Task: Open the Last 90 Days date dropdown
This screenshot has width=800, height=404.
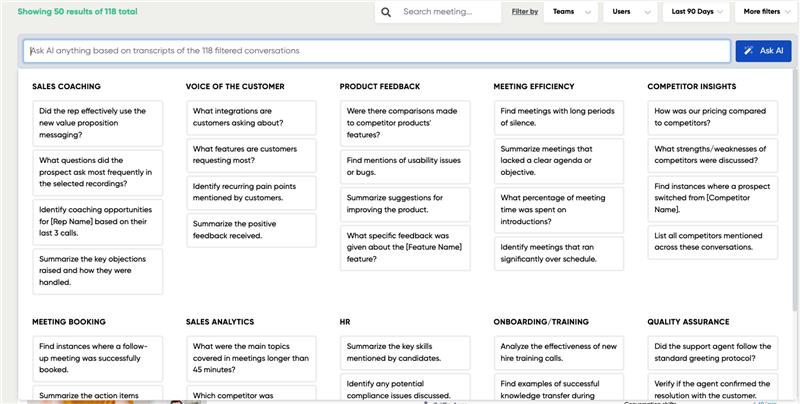Action: [x=696, y=12]
